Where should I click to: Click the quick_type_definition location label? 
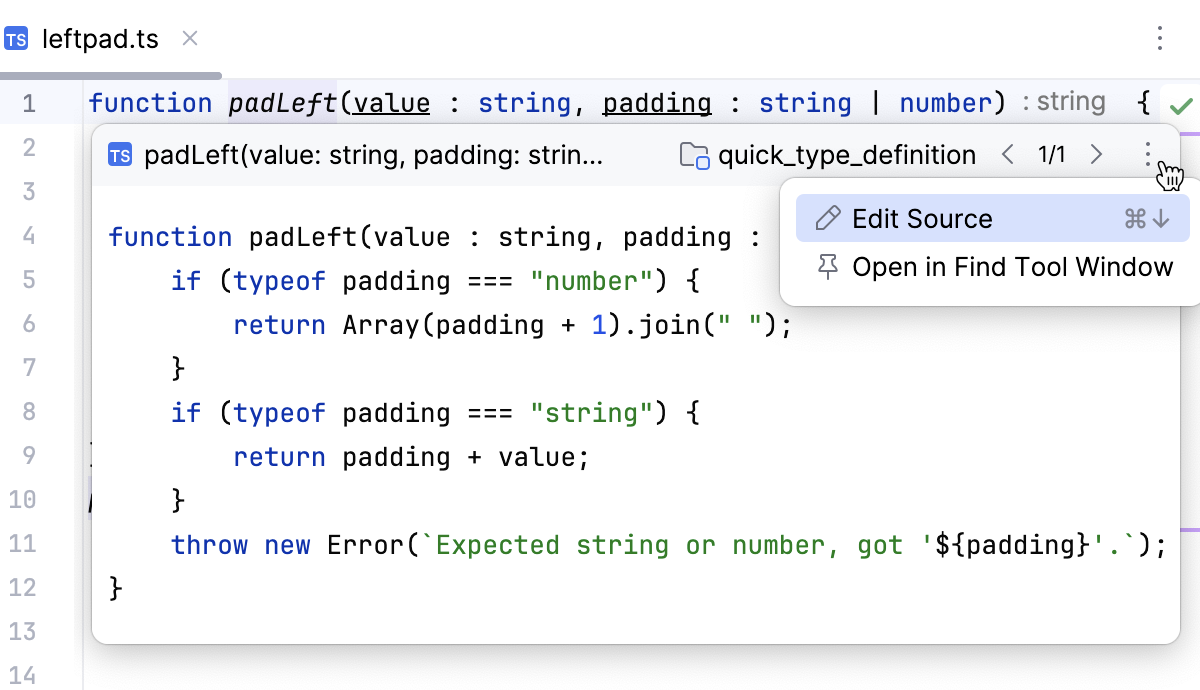(847, 155)
